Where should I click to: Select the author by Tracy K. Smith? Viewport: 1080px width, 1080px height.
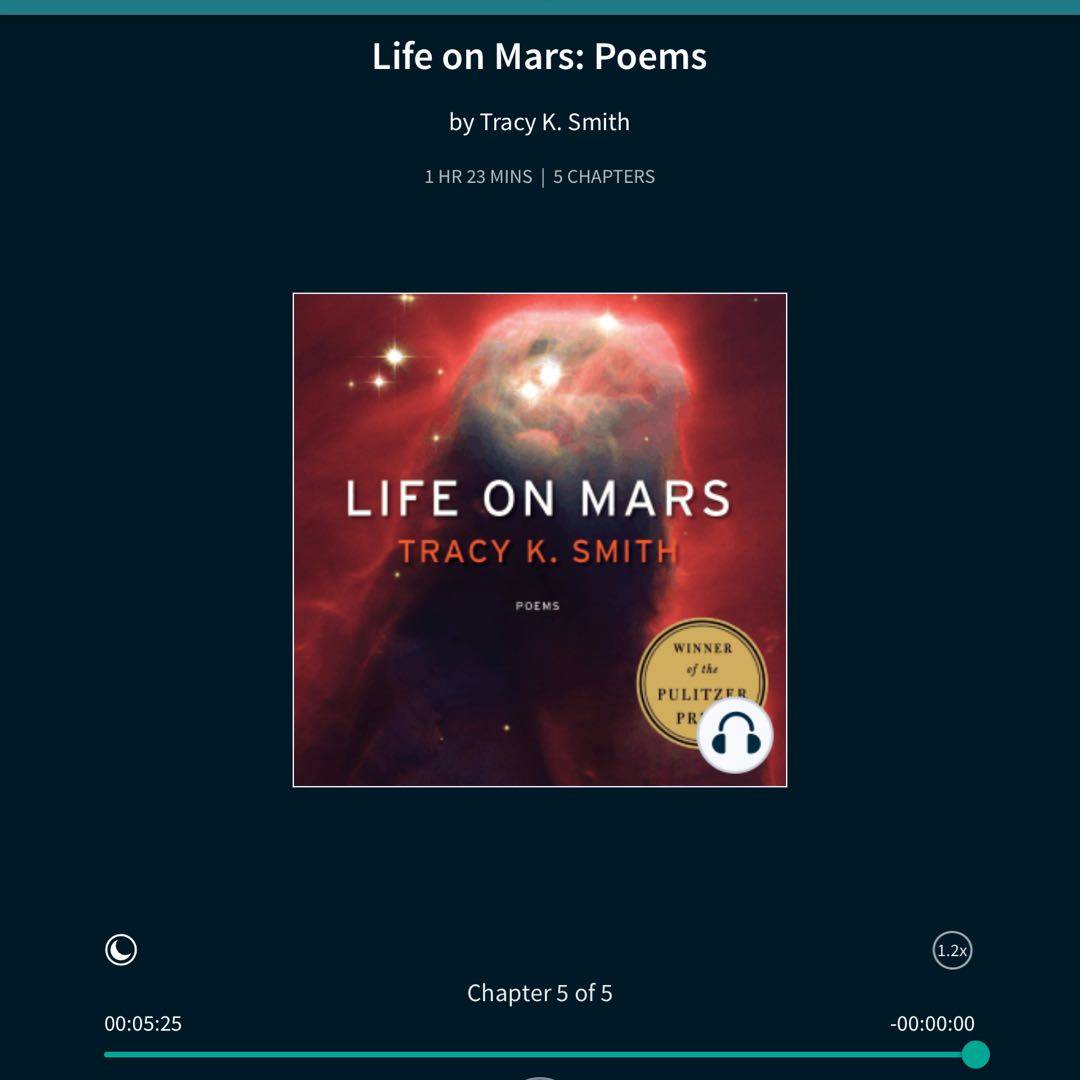click(539, 122)
